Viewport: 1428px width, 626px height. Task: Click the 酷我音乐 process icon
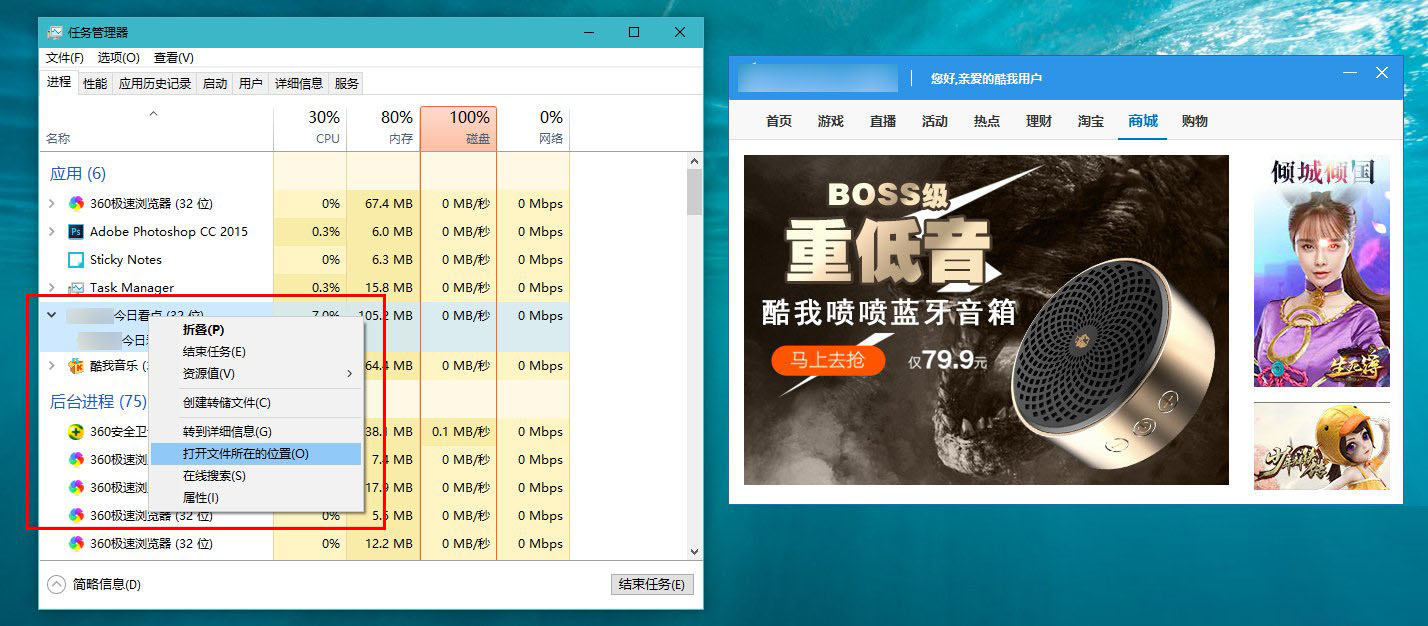click(x=75, y=366)
